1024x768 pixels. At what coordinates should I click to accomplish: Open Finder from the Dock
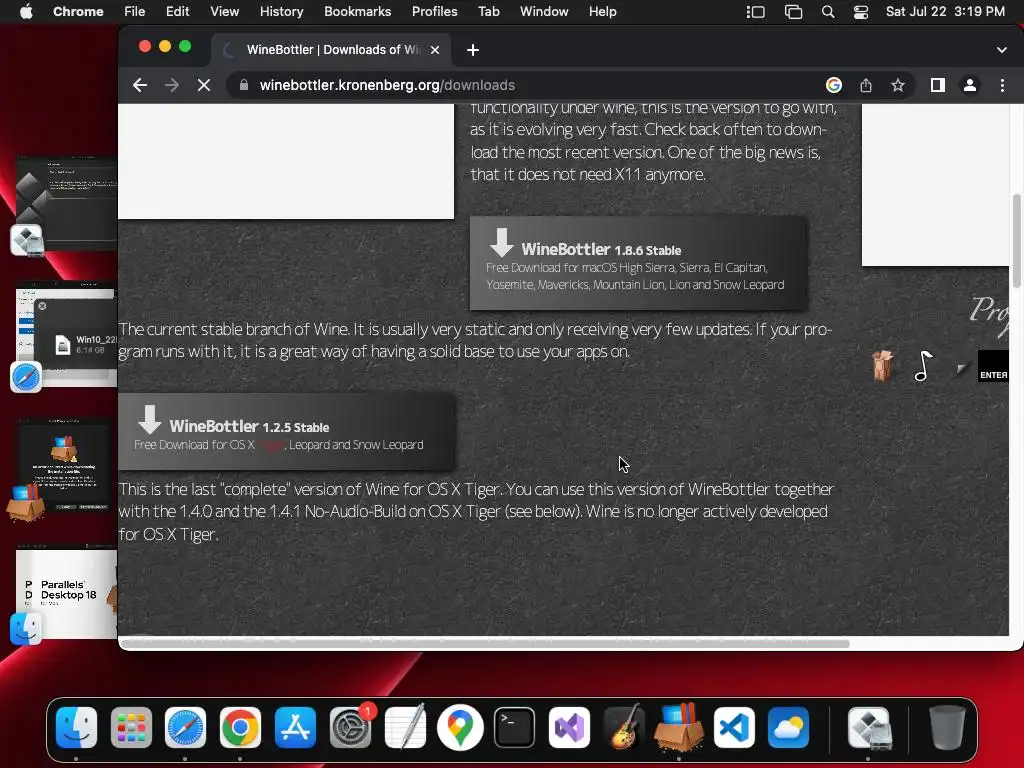(x=76, y=728)
